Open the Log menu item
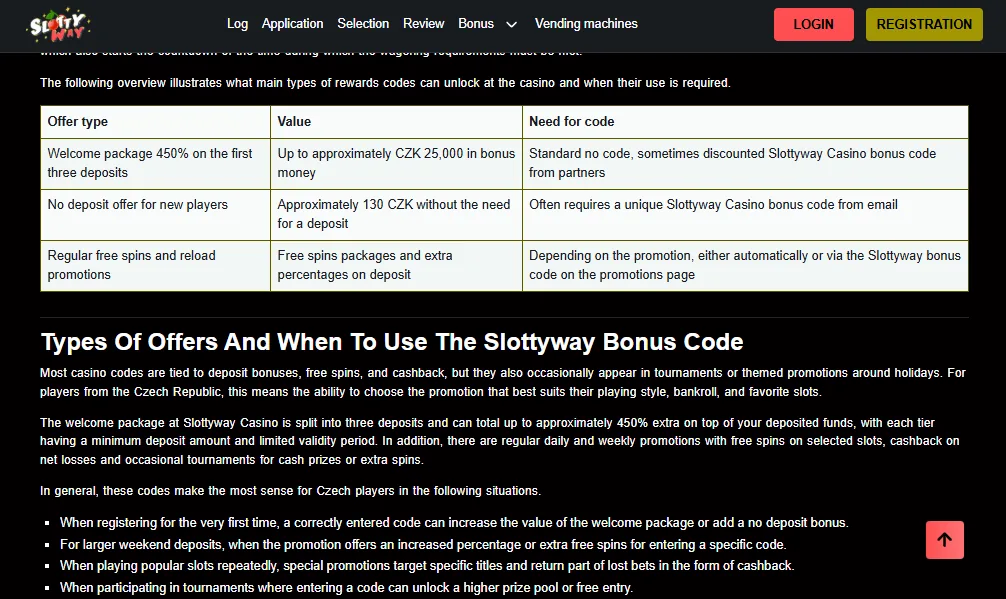This screenshot has height=599, width=1006. pos(237,24)
